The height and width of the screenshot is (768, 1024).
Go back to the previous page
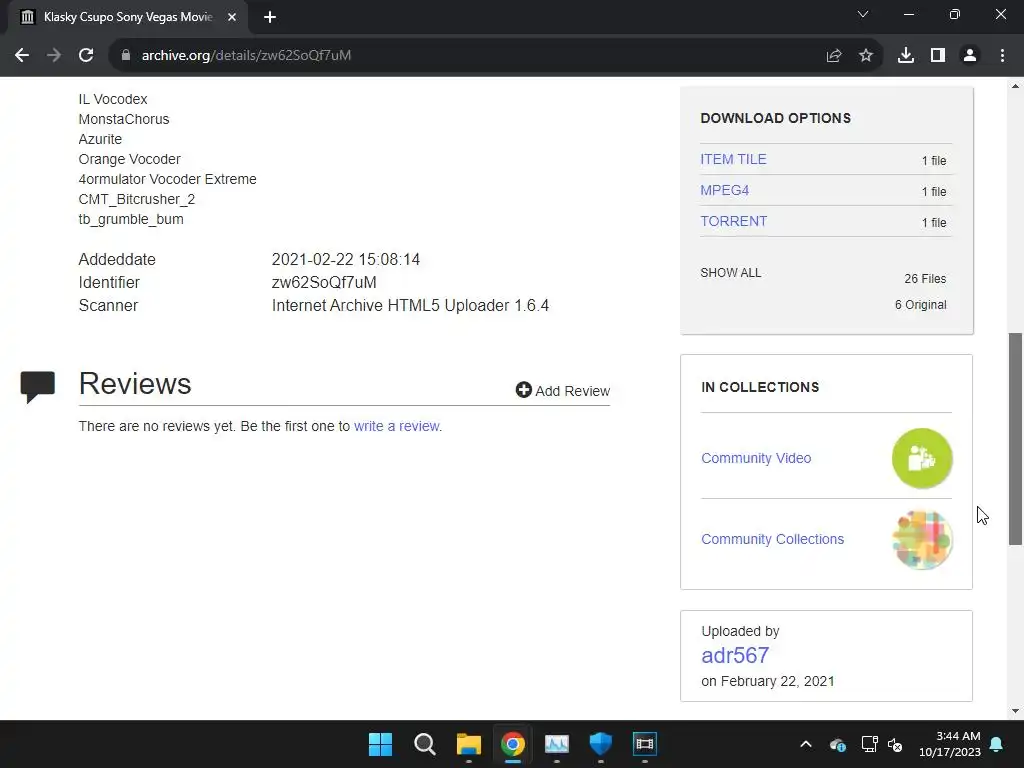pyautogui.click(x=22, y=56)
